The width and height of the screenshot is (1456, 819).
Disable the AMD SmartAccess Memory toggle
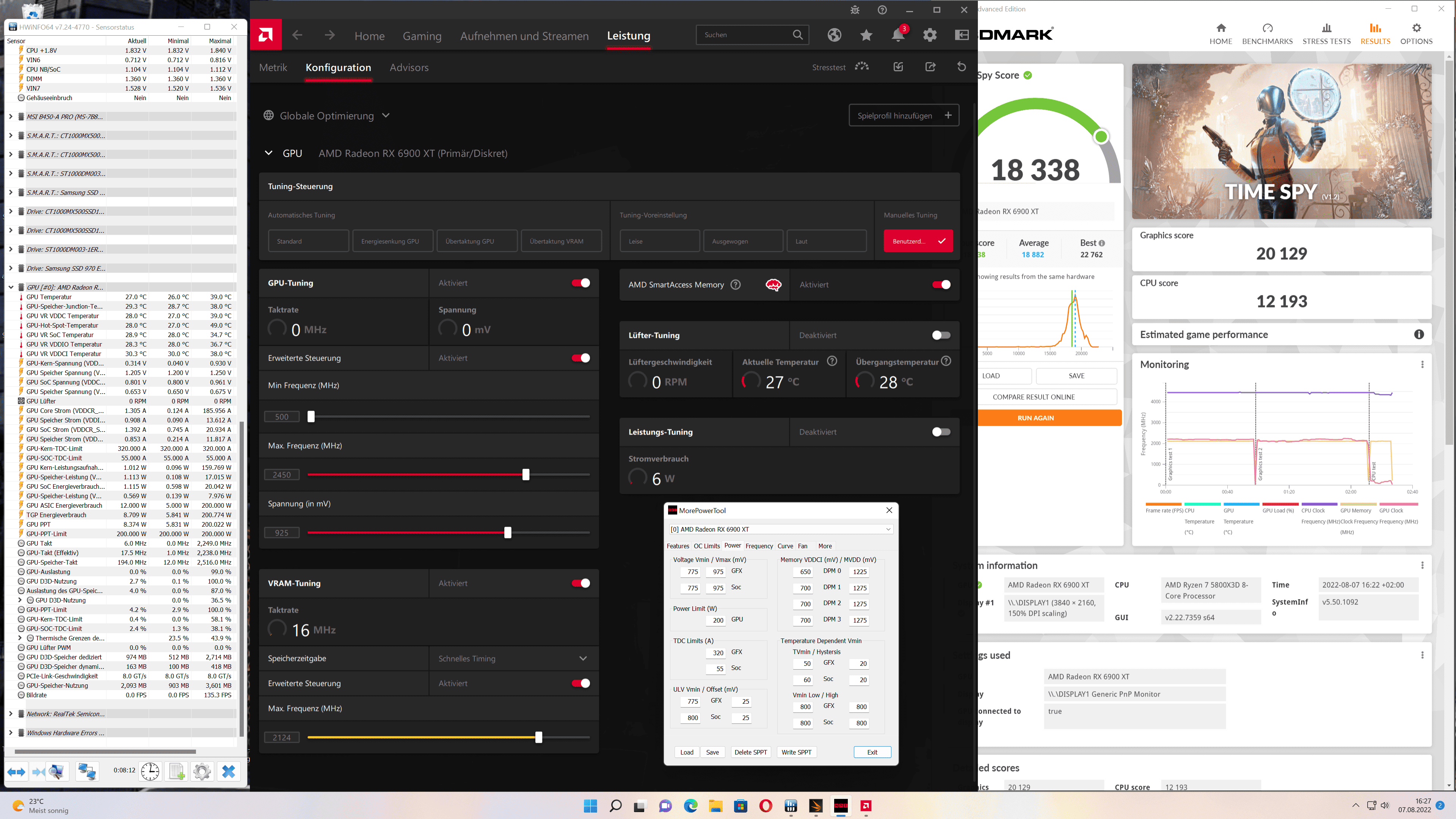tap(940, 285)
